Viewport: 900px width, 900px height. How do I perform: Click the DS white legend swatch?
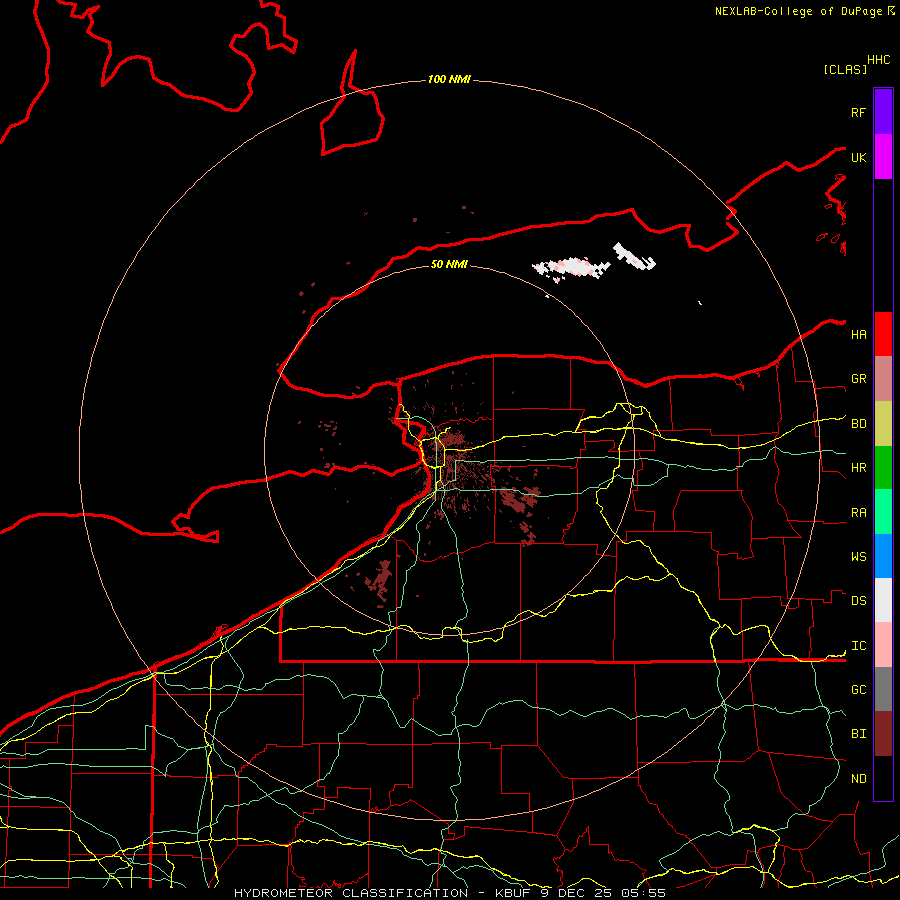[x=883, y=600]
